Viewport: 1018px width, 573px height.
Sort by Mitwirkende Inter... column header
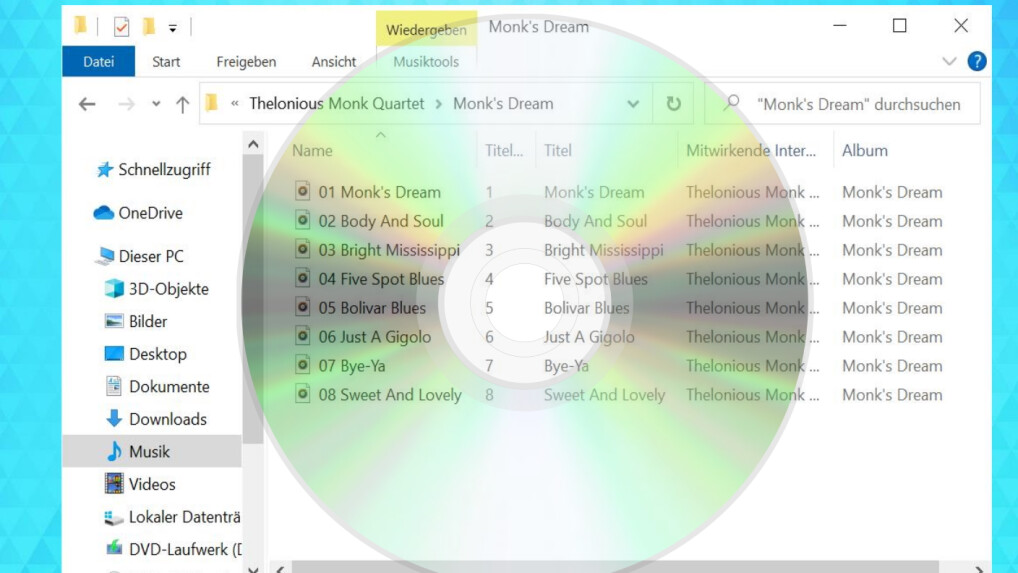751,151
